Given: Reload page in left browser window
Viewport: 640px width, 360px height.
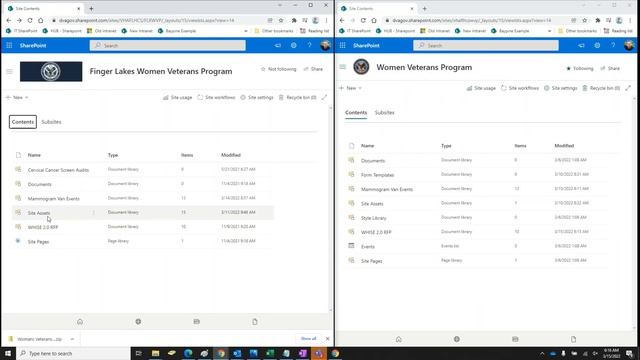Looking at the screenshot, I should pyautogui.click(x=30, y=20).
